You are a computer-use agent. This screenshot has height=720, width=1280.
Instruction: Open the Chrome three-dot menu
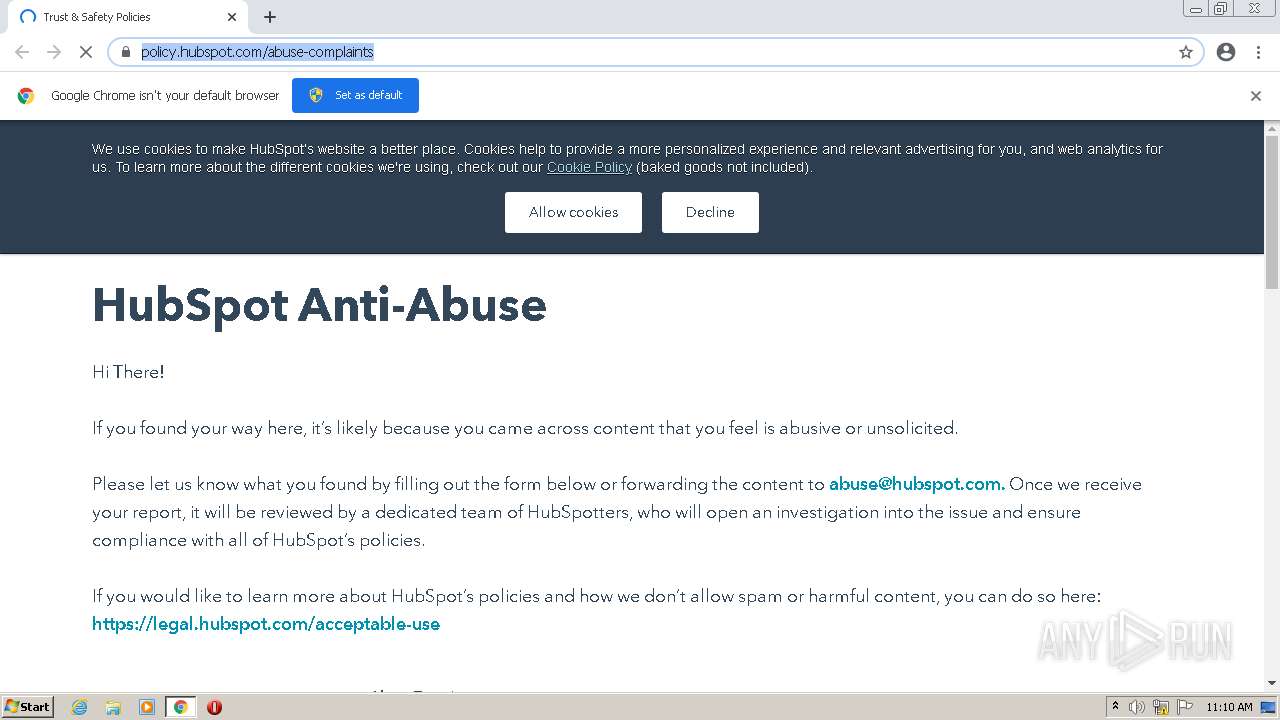(1258, 52)
